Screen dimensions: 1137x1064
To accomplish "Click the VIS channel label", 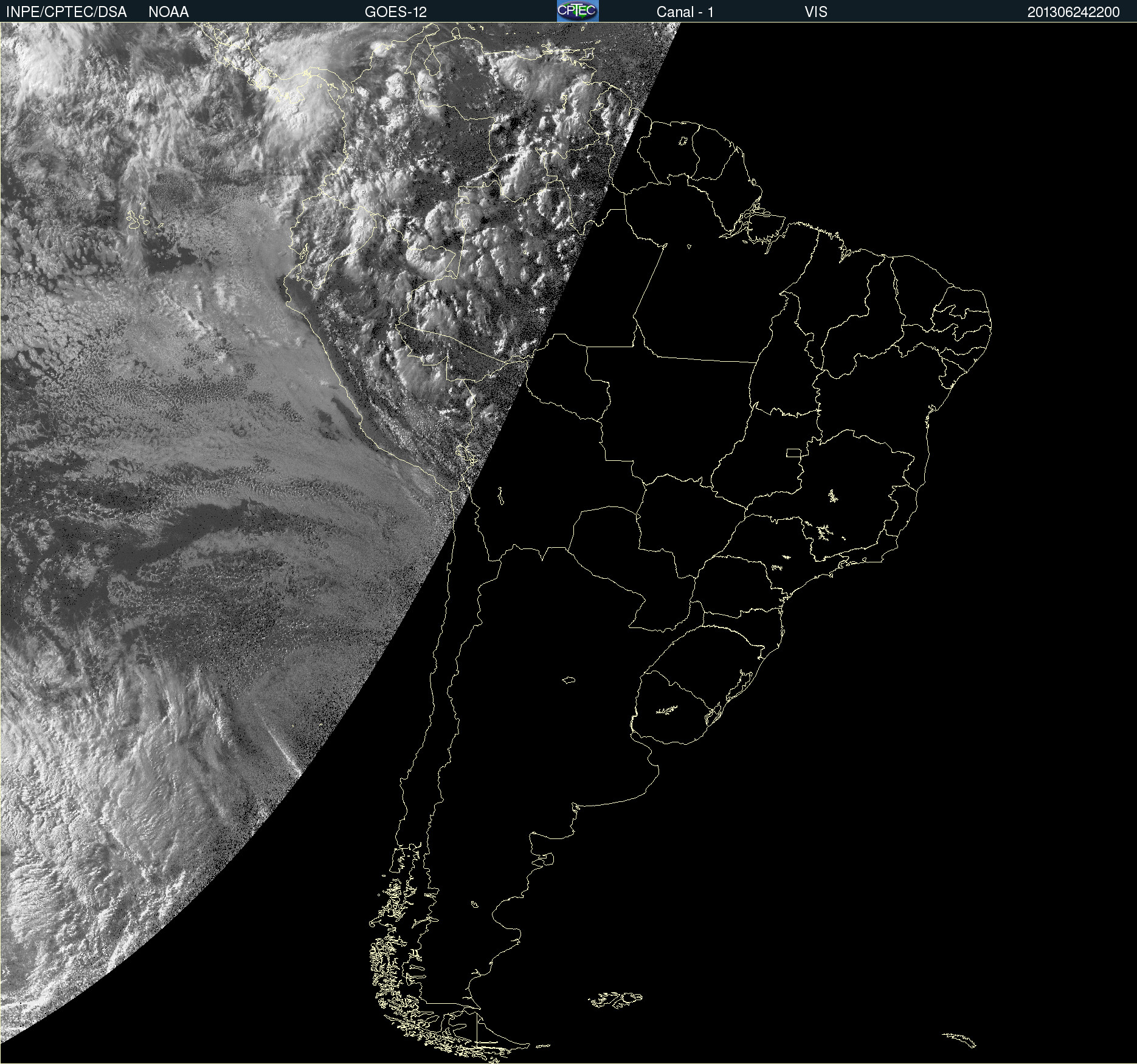I will (x=816, y=12).
